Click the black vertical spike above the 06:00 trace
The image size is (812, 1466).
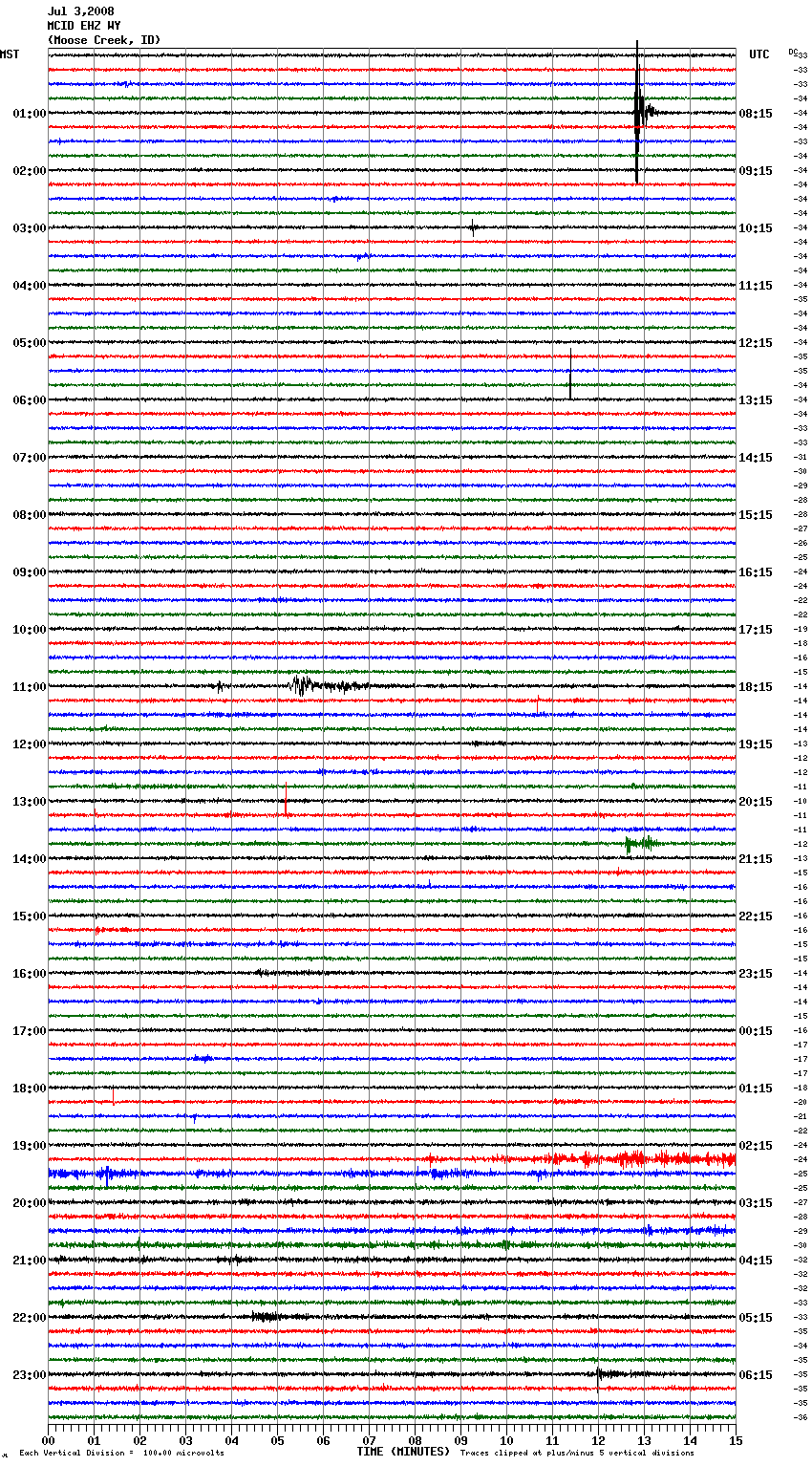[570, 375]
